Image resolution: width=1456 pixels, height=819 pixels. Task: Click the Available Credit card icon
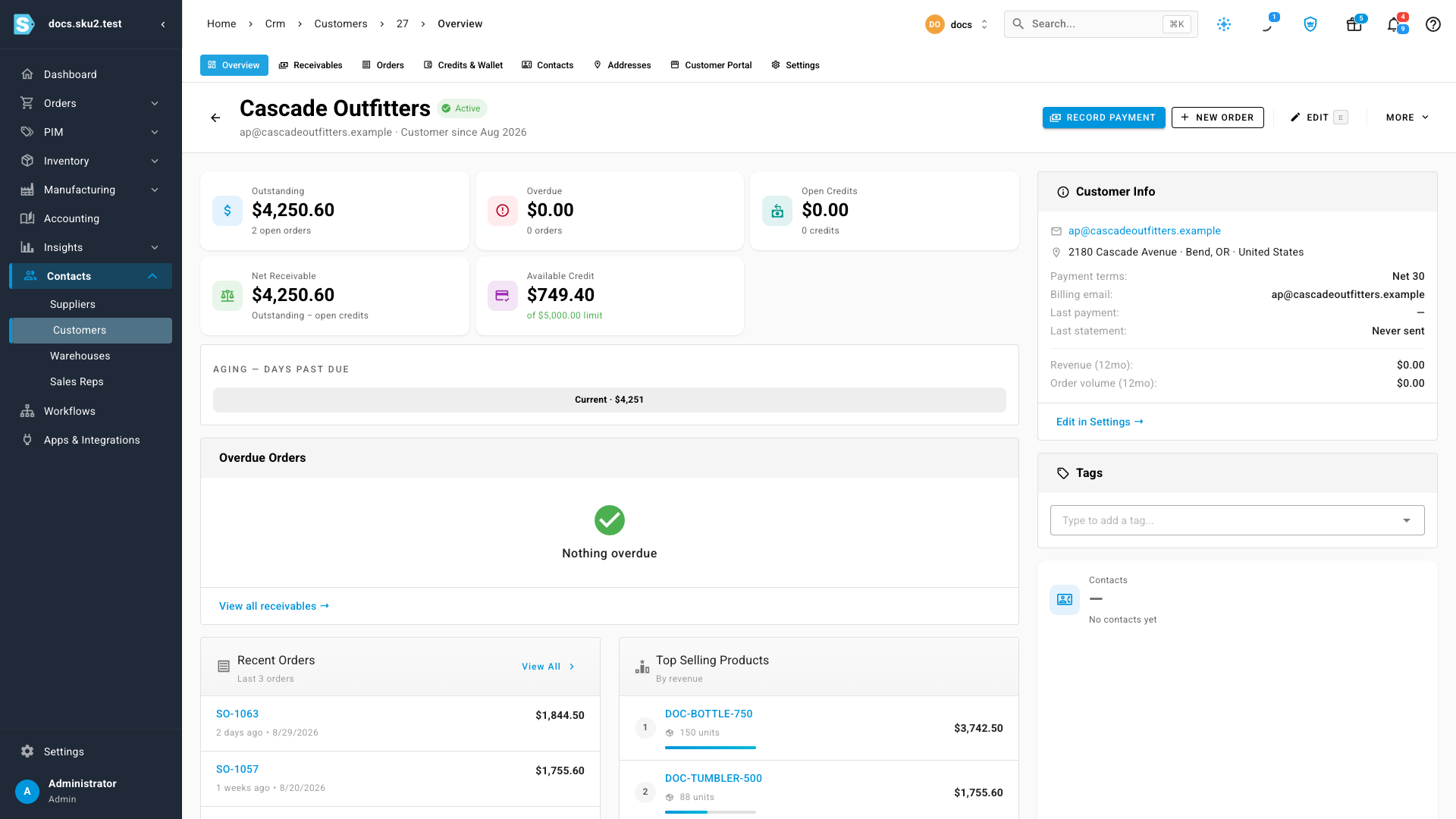(x=503, y=296)
